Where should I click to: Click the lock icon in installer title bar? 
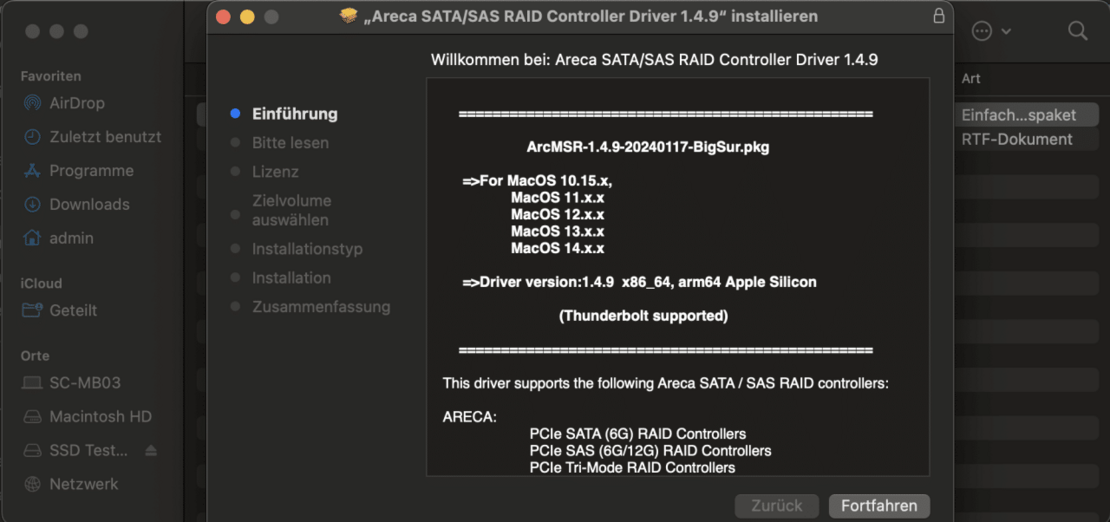point(938,16)
